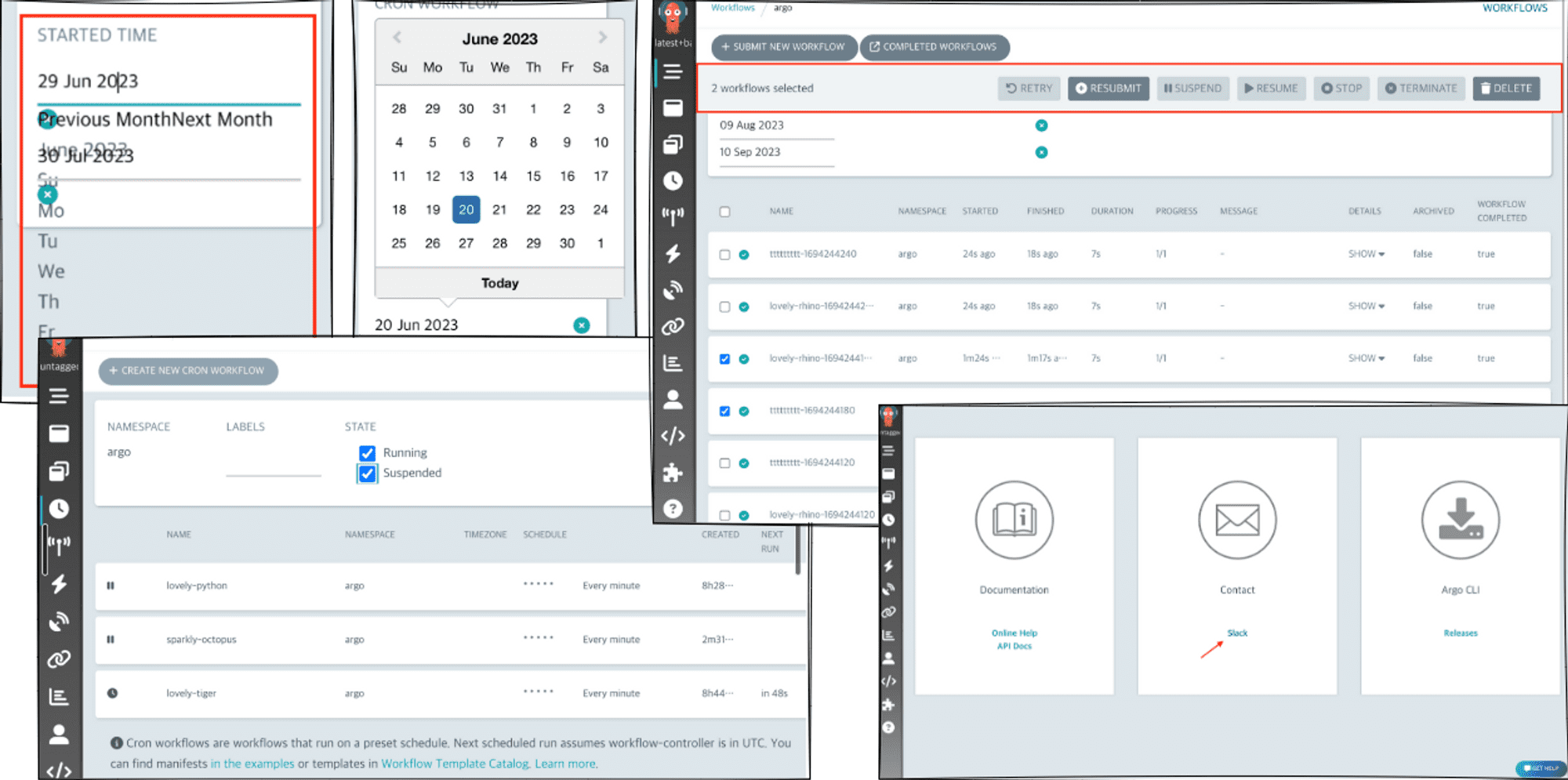The image size is (1568, 780).
Task: Go to previous month in June 2023 calendar
Action: [397, 38]
